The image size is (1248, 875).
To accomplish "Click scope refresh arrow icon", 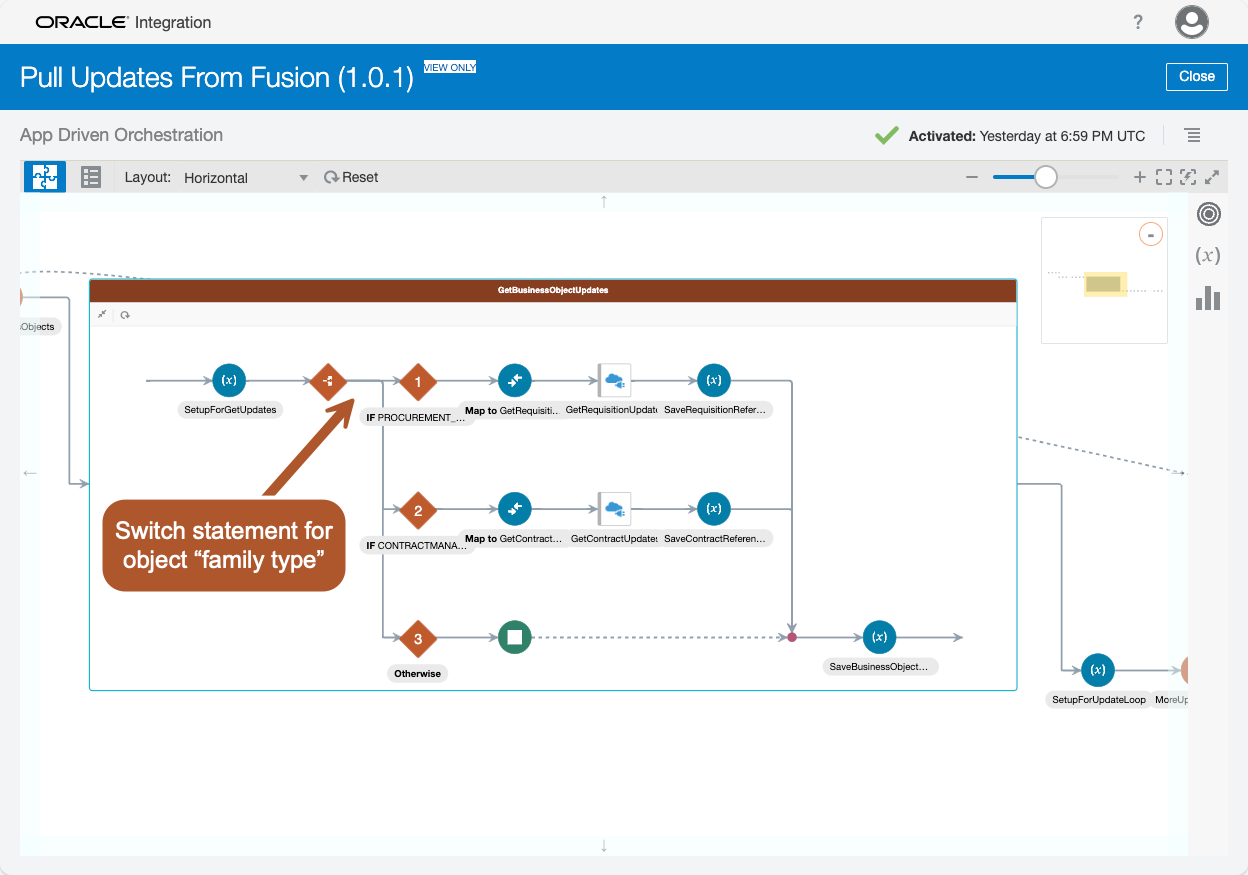I will 125,315.
